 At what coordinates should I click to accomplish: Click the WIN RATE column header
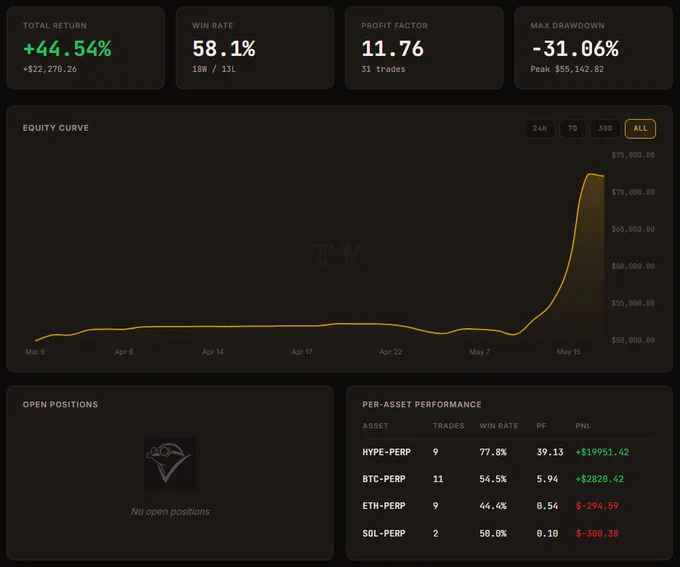tap(499, 426)
